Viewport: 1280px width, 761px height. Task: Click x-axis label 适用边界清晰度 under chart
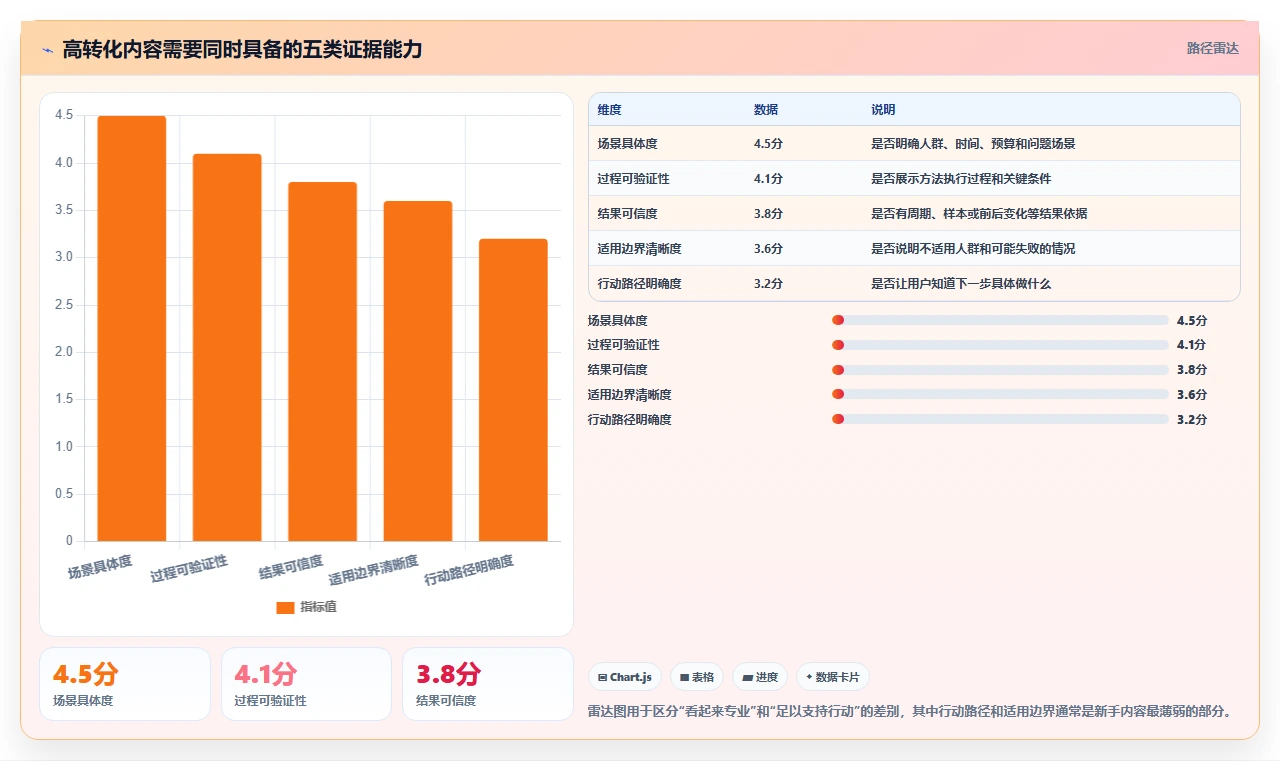click(x=373, y=570)
